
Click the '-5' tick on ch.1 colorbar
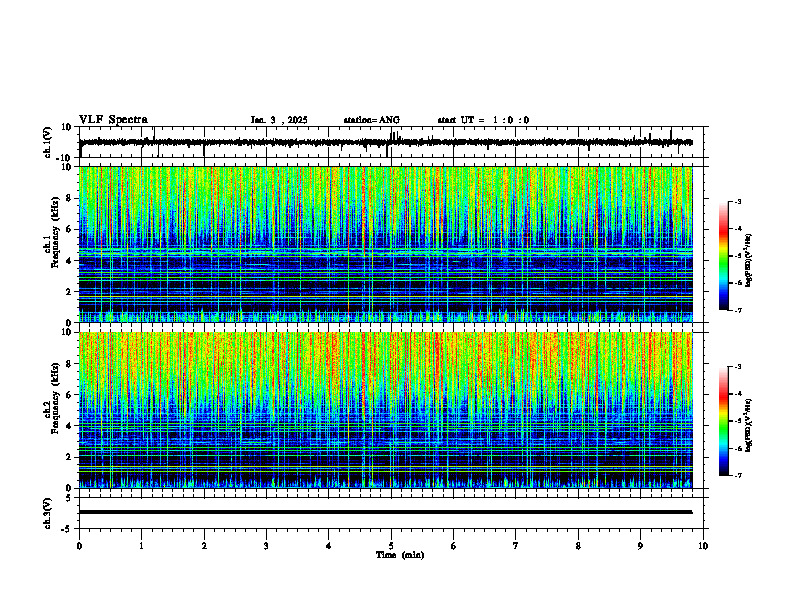coord(738,256)
